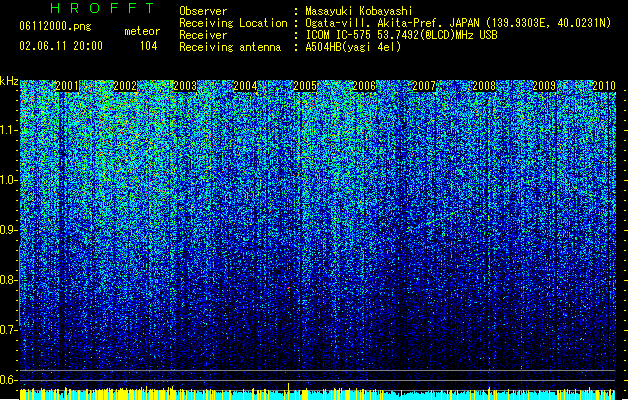The height and width of the screenshot is (400, 629).
Task: Click the date text 02.06.11 20:00
Action: 61,46
